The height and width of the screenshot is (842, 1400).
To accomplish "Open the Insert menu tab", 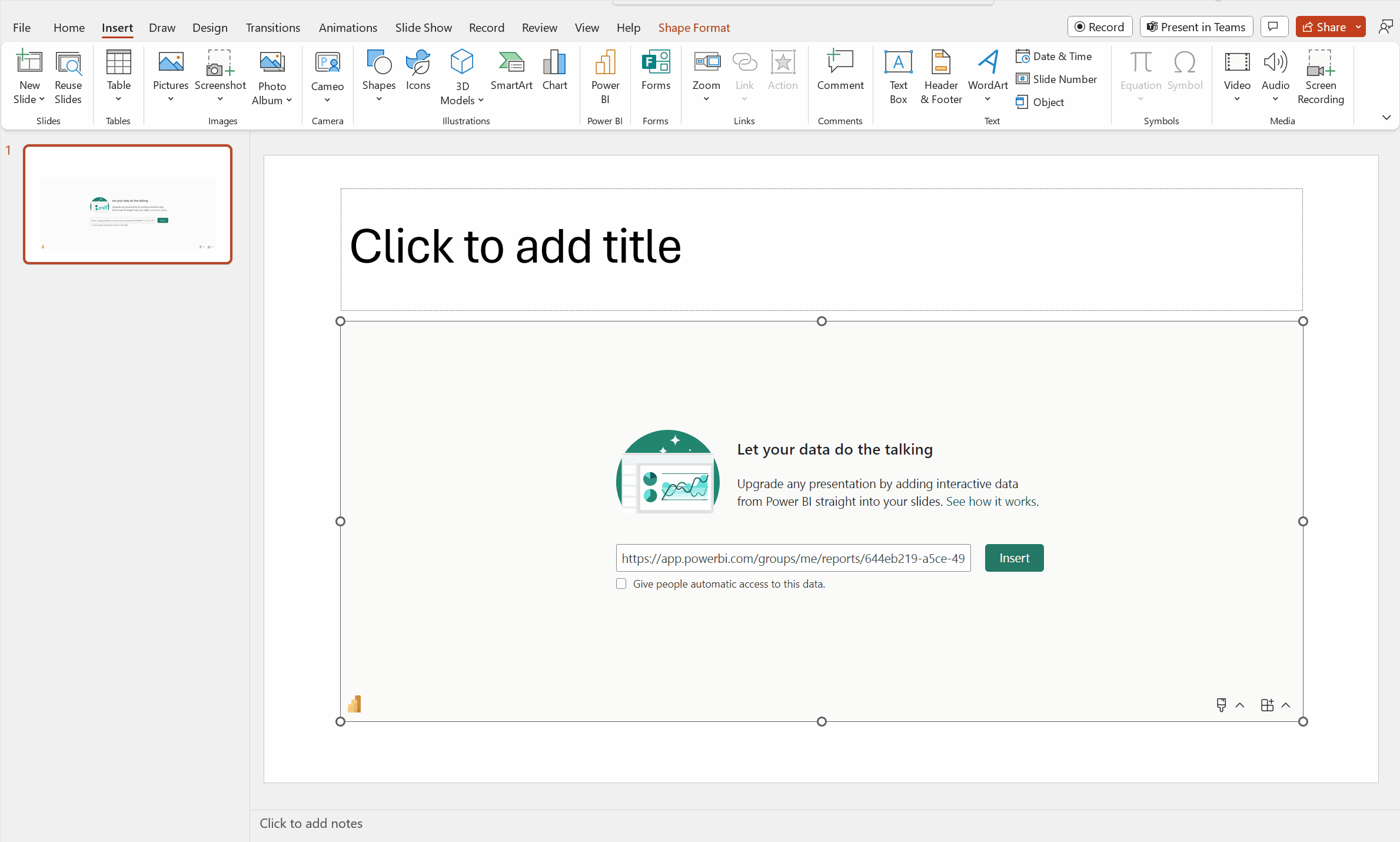I will (x=118, y=27).
